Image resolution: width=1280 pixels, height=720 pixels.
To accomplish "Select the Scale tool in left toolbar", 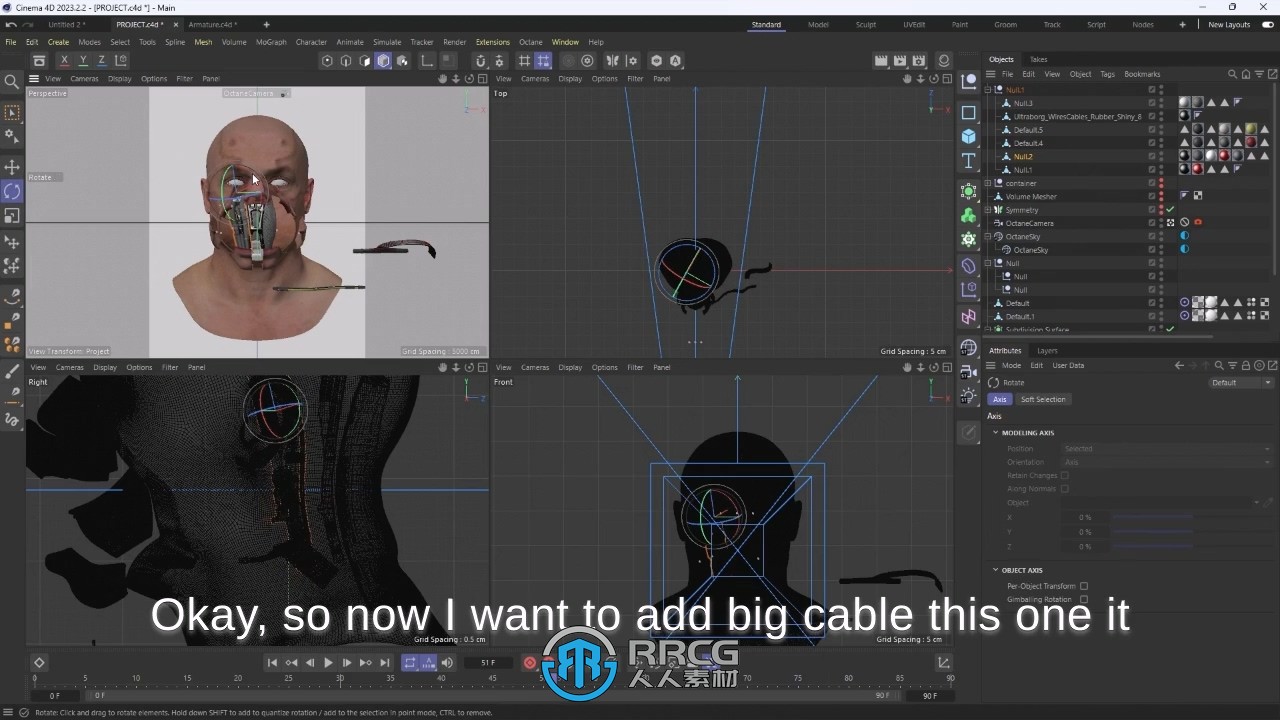I will (x=12, y=215).
